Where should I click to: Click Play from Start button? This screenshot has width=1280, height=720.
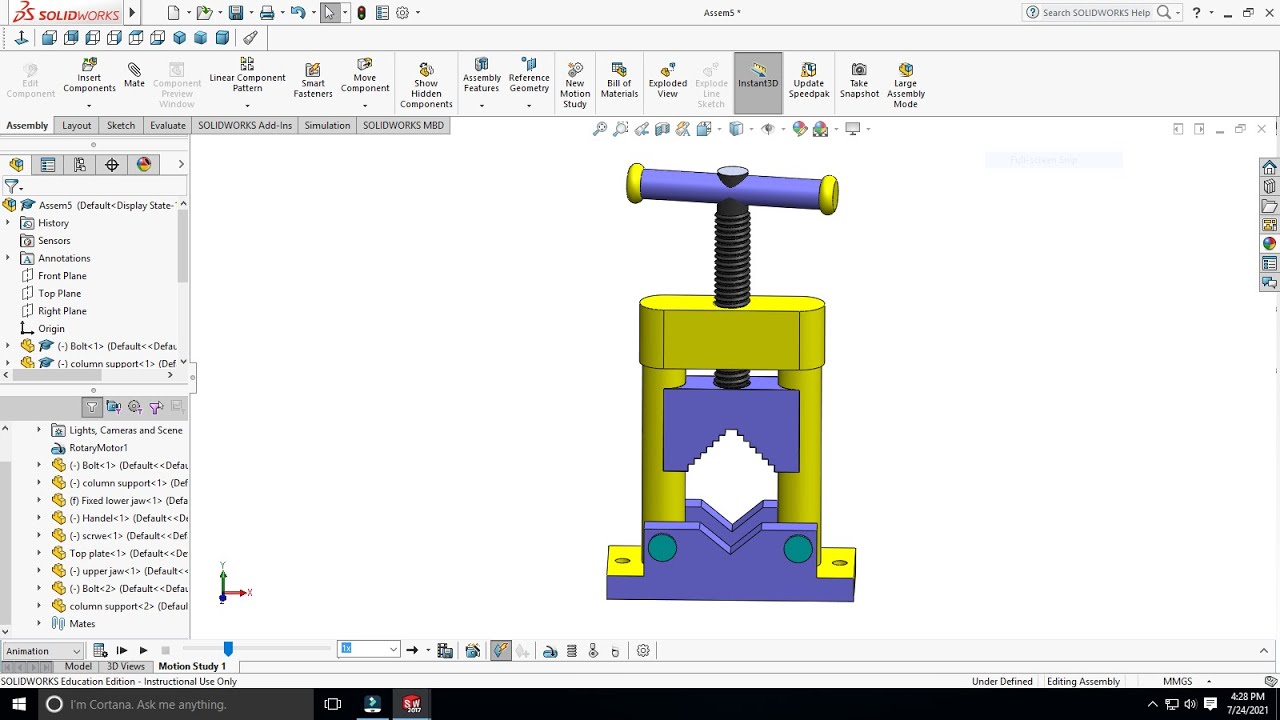pyautogui.click(x=121, y=650)
